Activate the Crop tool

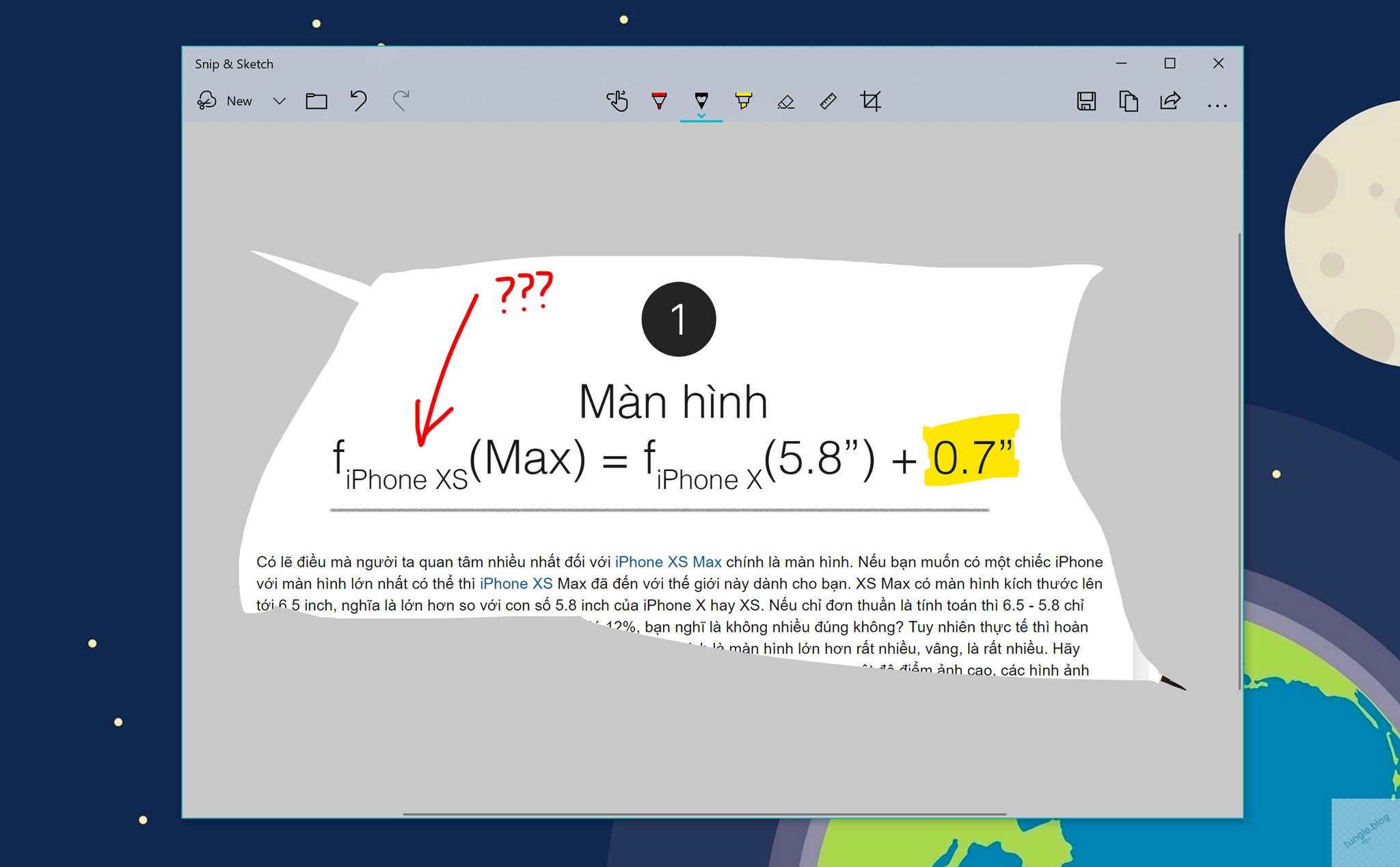870,101
